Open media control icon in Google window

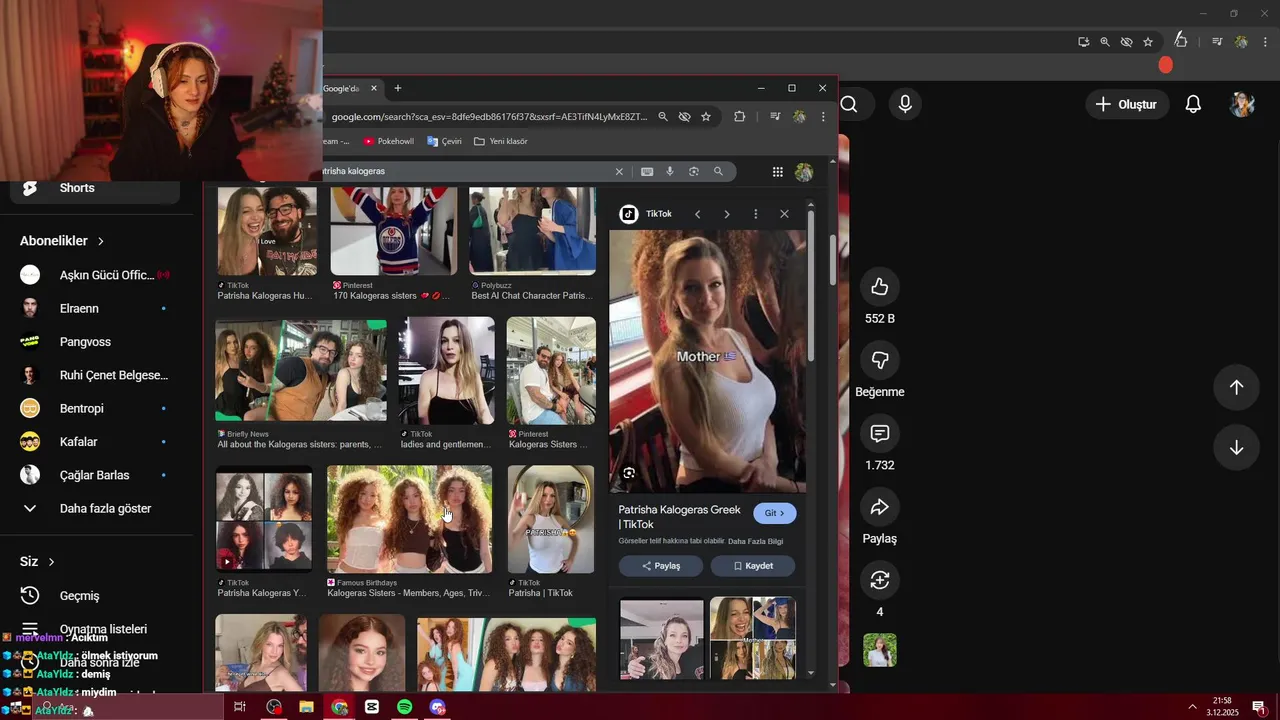775,117
